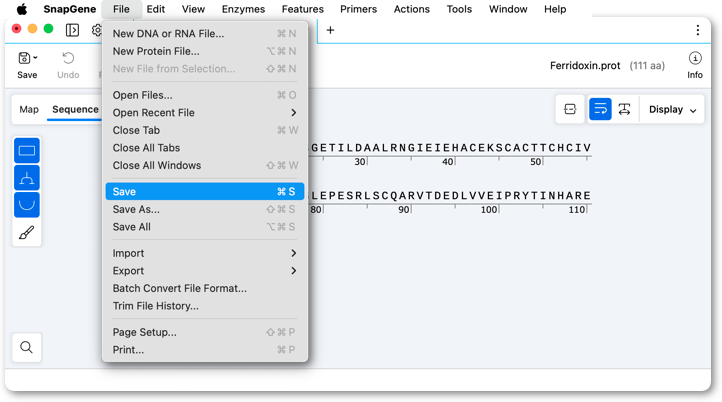
Task: Open the Display dropdown
Action: coord(672,109)
